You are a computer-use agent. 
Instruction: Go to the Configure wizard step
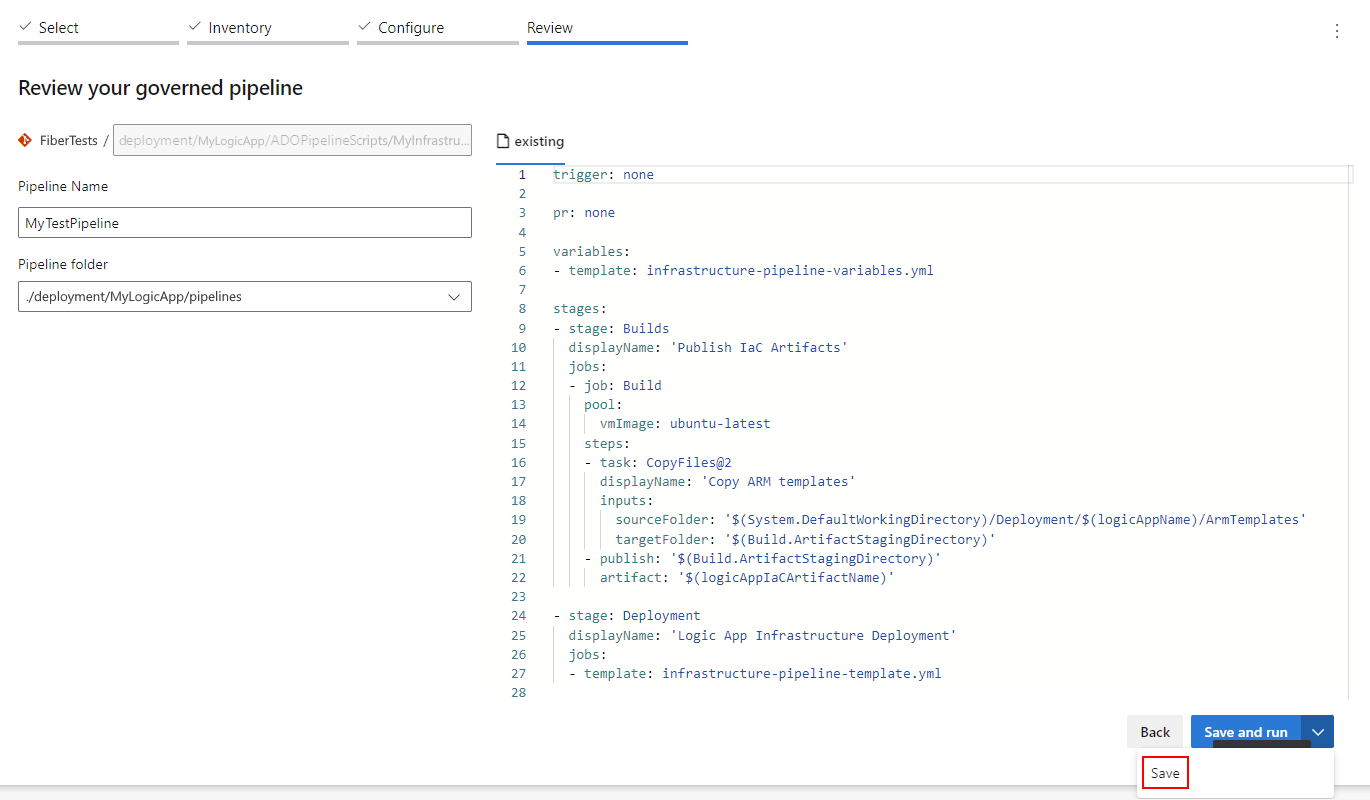(438, 30)
